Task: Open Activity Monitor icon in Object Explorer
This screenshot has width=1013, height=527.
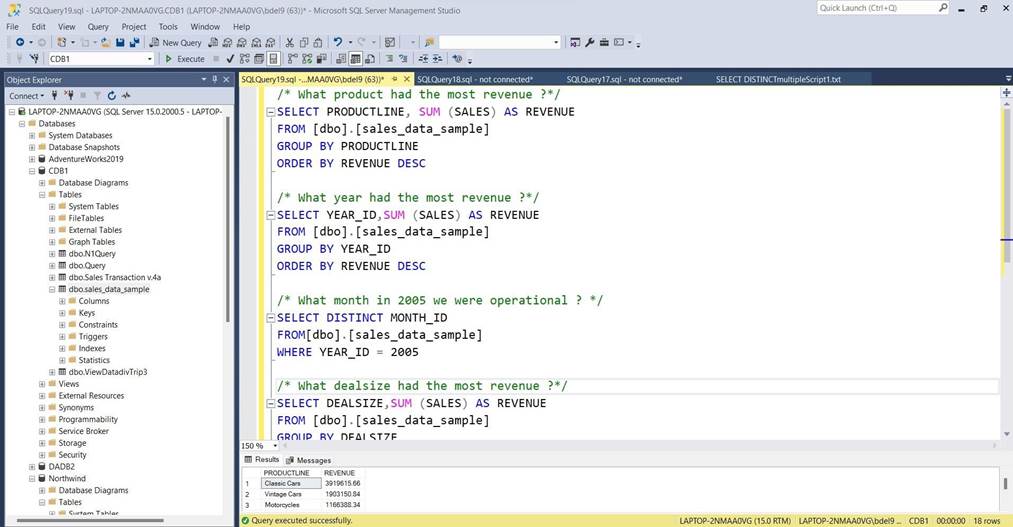Action: coord(125,96)
